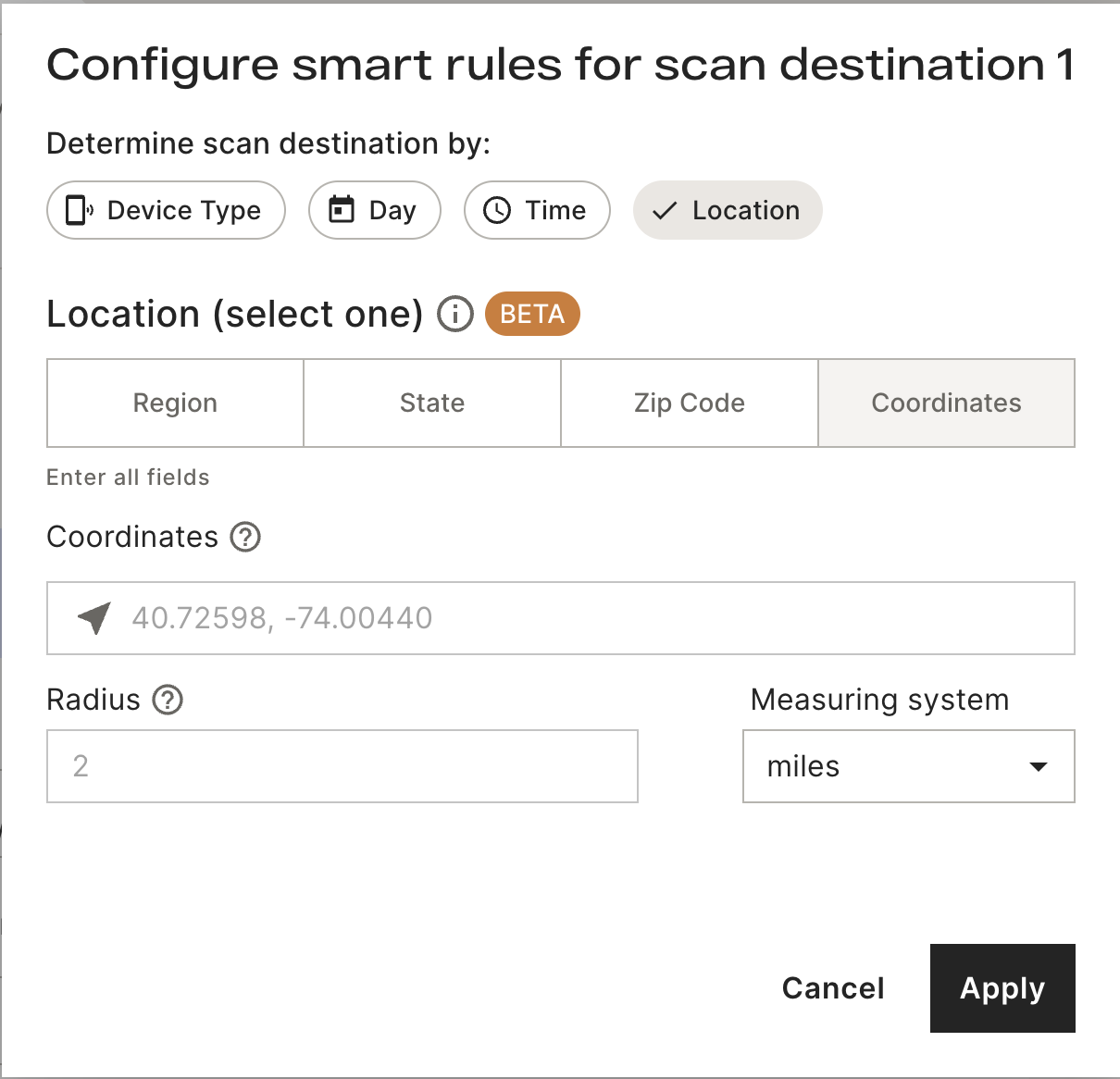Switch to the Region tab
Image resolution: width=1120 pixels, height=1079 pixels.
(x=175, y=403)
